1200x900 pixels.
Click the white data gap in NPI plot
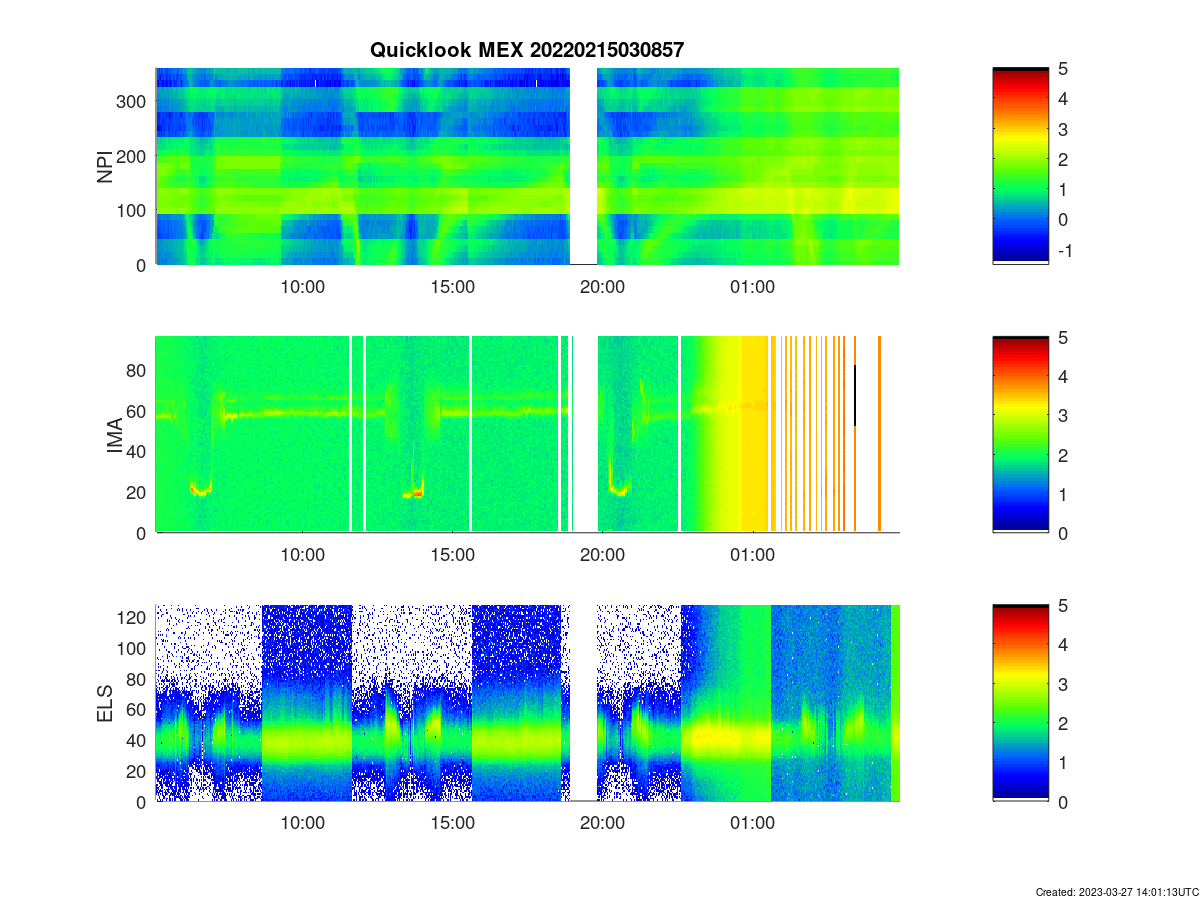click(584, 166)
